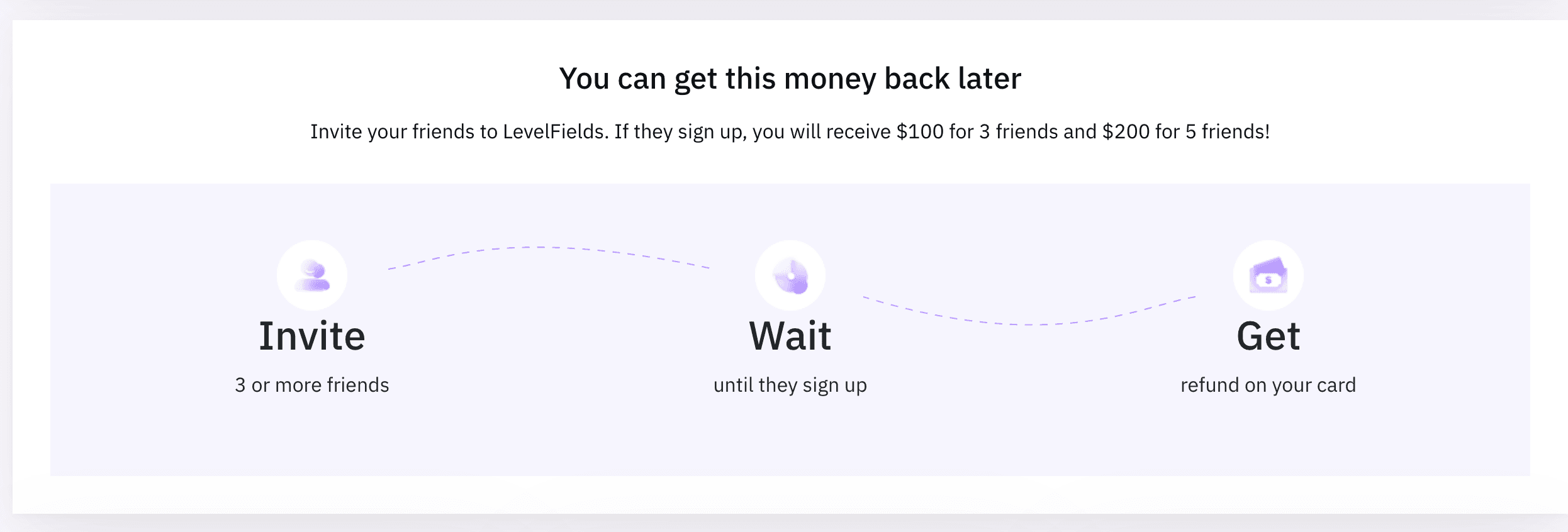Click the Invite person icon

312,275
